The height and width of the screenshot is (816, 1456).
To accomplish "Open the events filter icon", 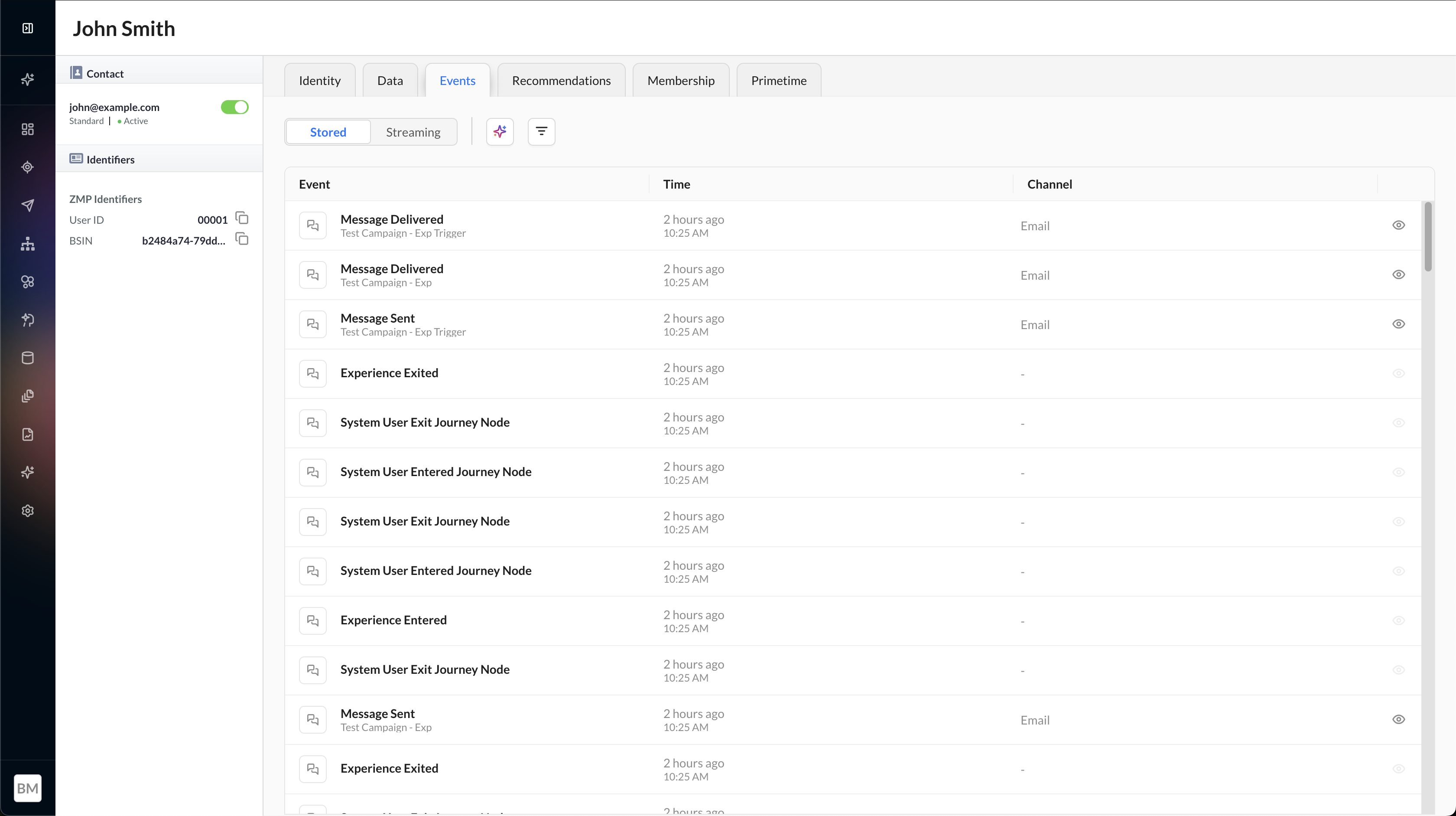I will click(x=541, y=132).
